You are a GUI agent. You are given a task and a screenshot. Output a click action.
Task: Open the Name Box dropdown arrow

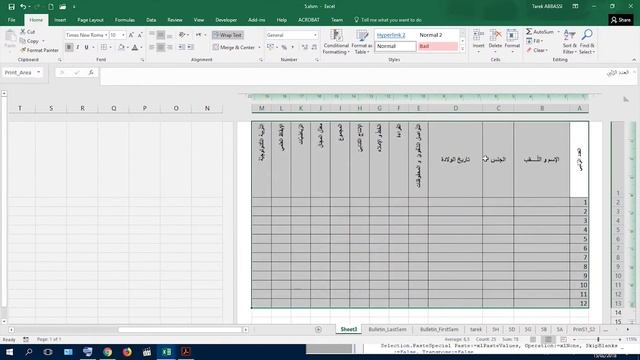tap(39, 72)
